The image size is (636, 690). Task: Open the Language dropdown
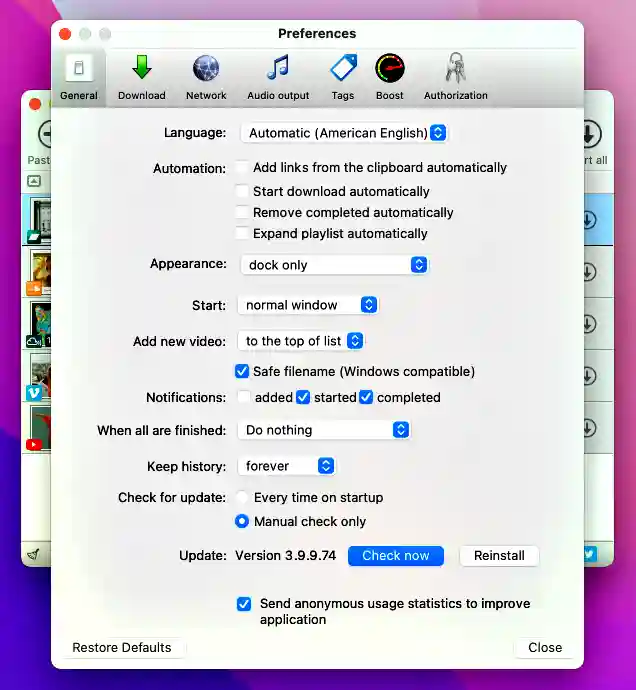click(344, 133)
